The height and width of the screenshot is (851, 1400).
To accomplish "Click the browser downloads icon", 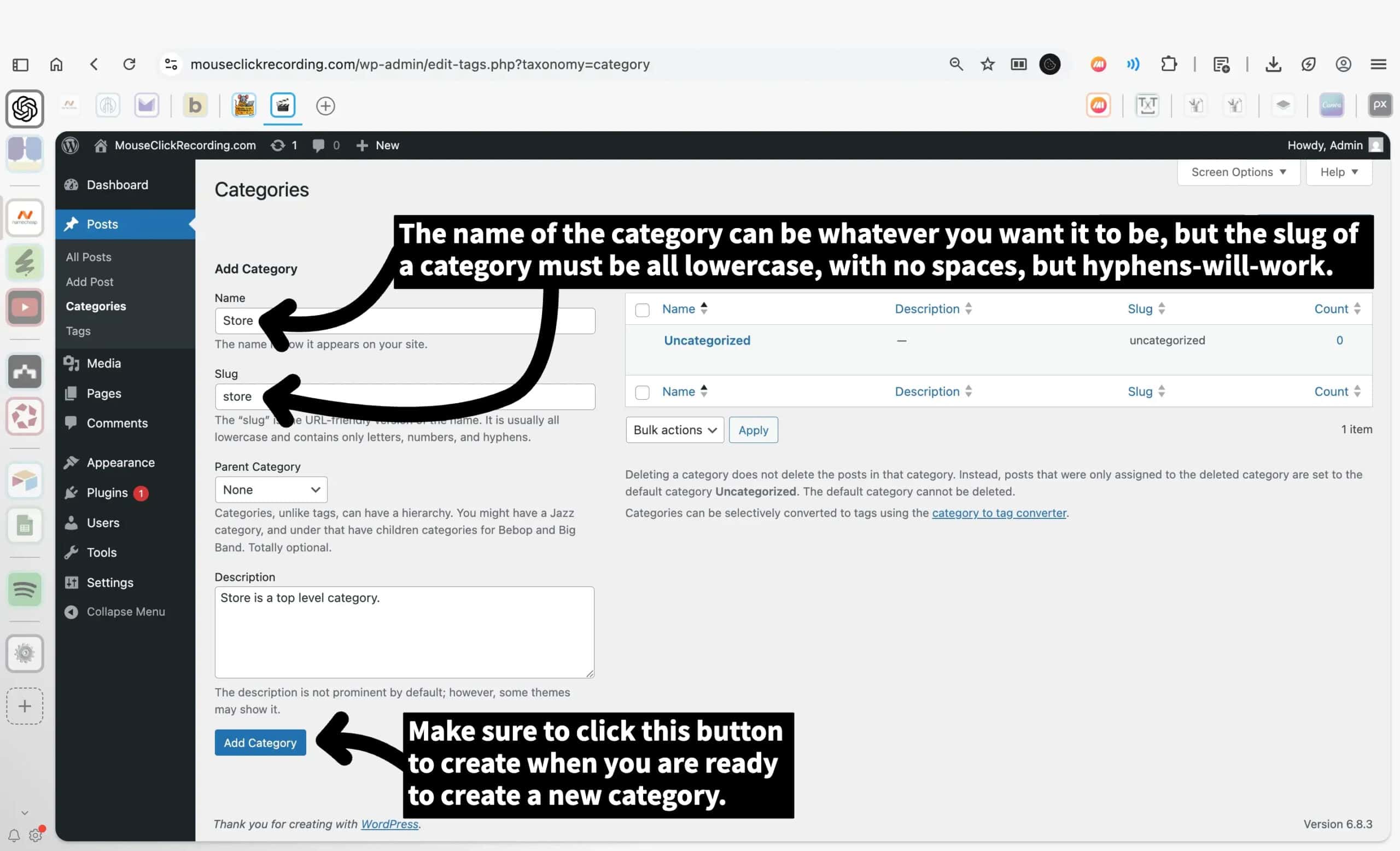I will (x=1273, y=64).
